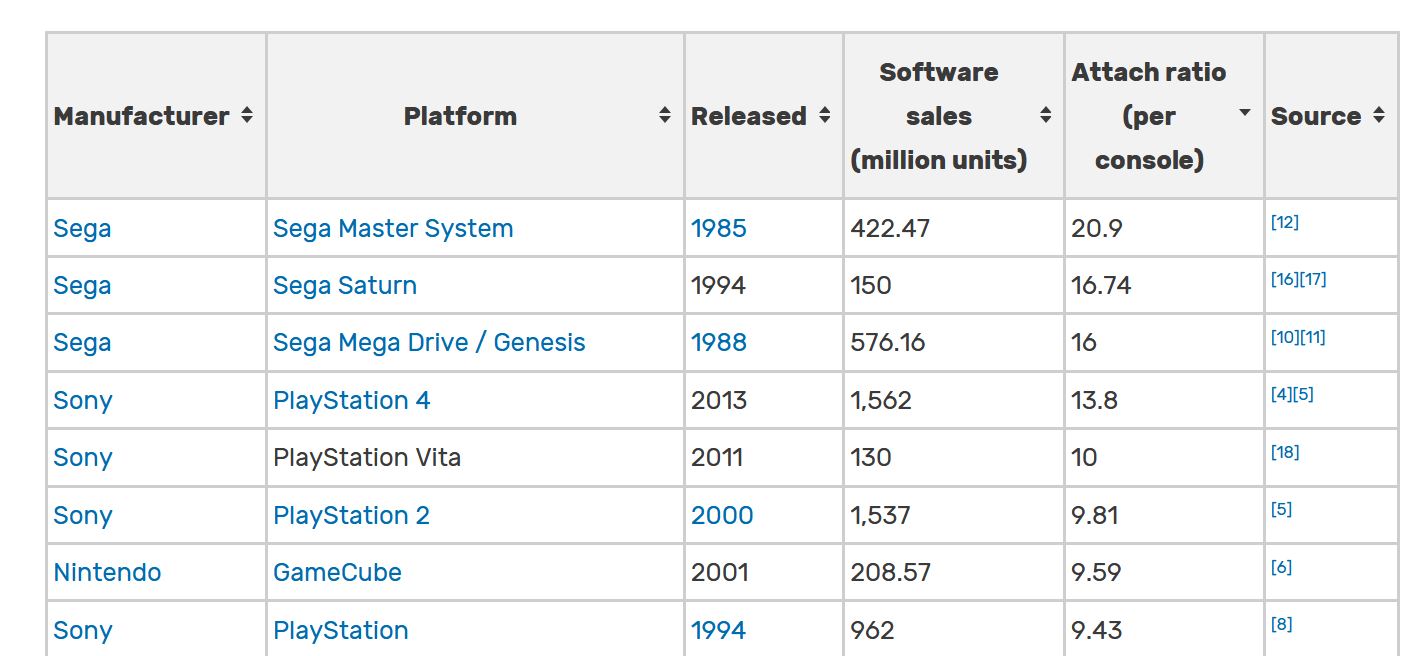Select the 9.81 attach ratio cell
1409x656 pixels.
point(1164,515)
